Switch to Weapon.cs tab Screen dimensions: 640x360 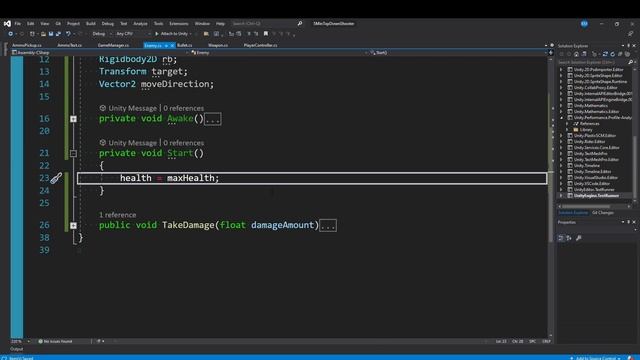pyautogui.click(x=218, y=45)
